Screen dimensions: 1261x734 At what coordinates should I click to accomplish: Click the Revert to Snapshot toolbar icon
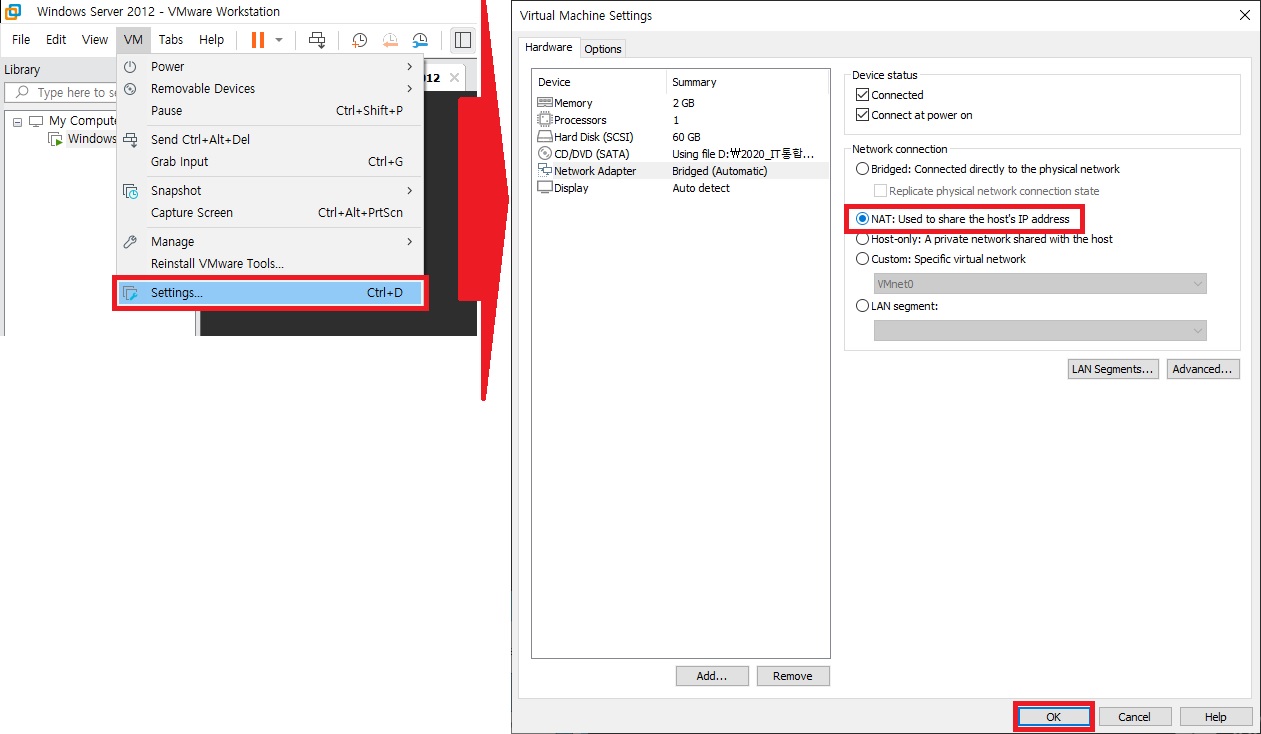(390, 40)
